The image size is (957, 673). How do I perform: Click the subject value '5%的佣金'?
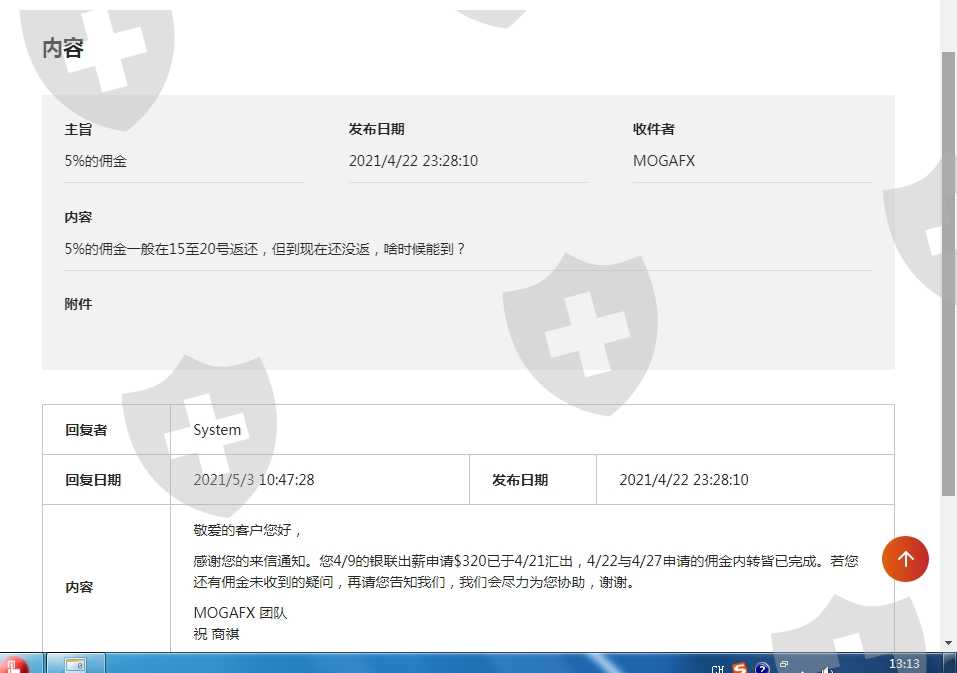(96, 161)
